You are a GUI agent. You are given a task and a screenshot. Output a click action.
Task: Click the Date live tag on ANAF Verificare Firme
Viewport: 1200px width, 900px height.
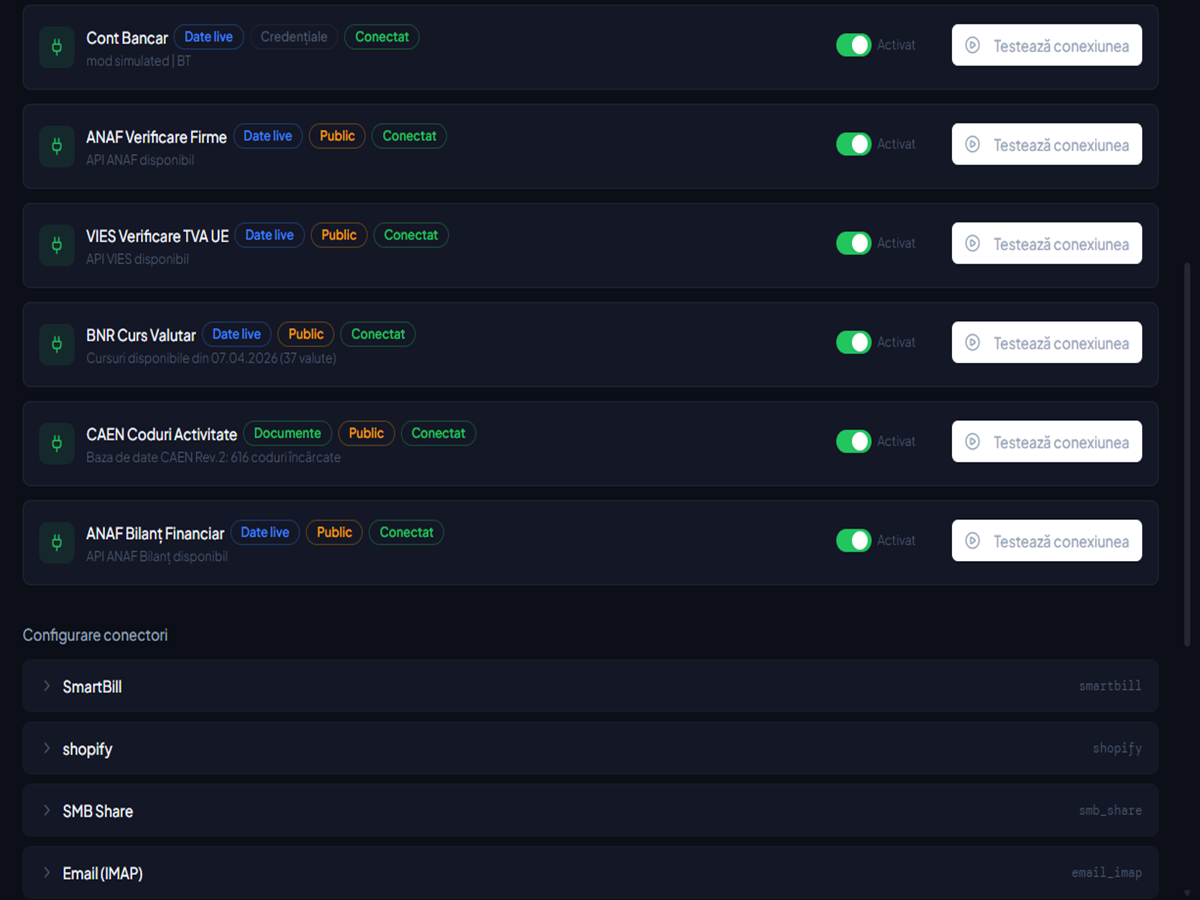tap(268, 136)
